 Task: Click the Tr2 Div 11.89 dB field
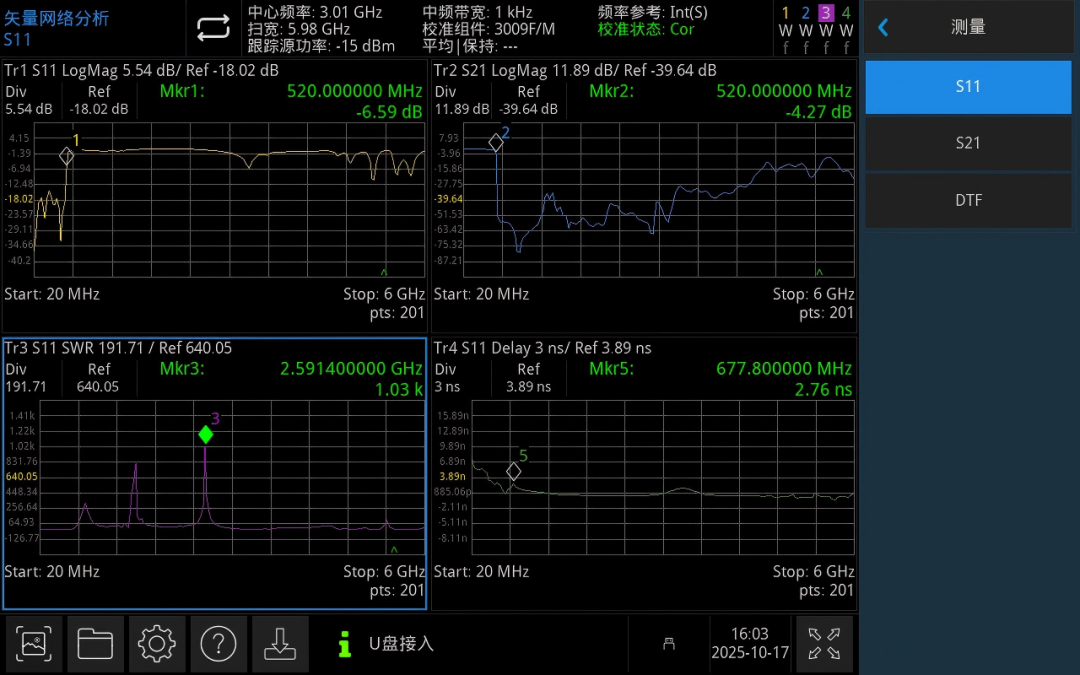click(x=461, y=101)
